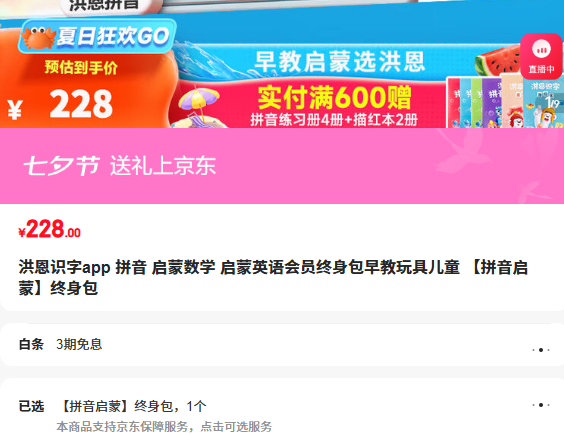Viewport: 564px width, 435px height.
Task: Open the 1/9 image counter thumbnail
Action: pyautogui.click(x=552, y=103)
